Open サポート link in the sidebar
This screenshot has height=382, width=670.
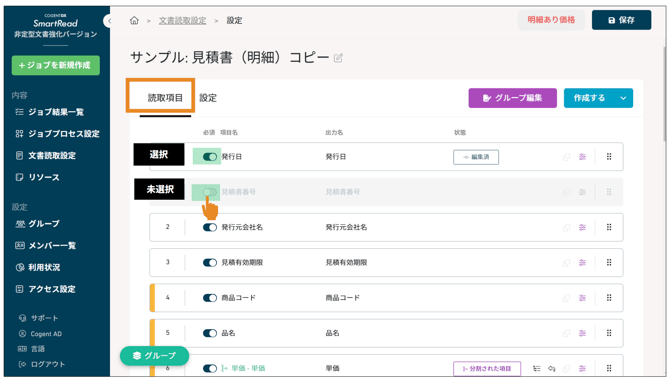pos(38,318)
